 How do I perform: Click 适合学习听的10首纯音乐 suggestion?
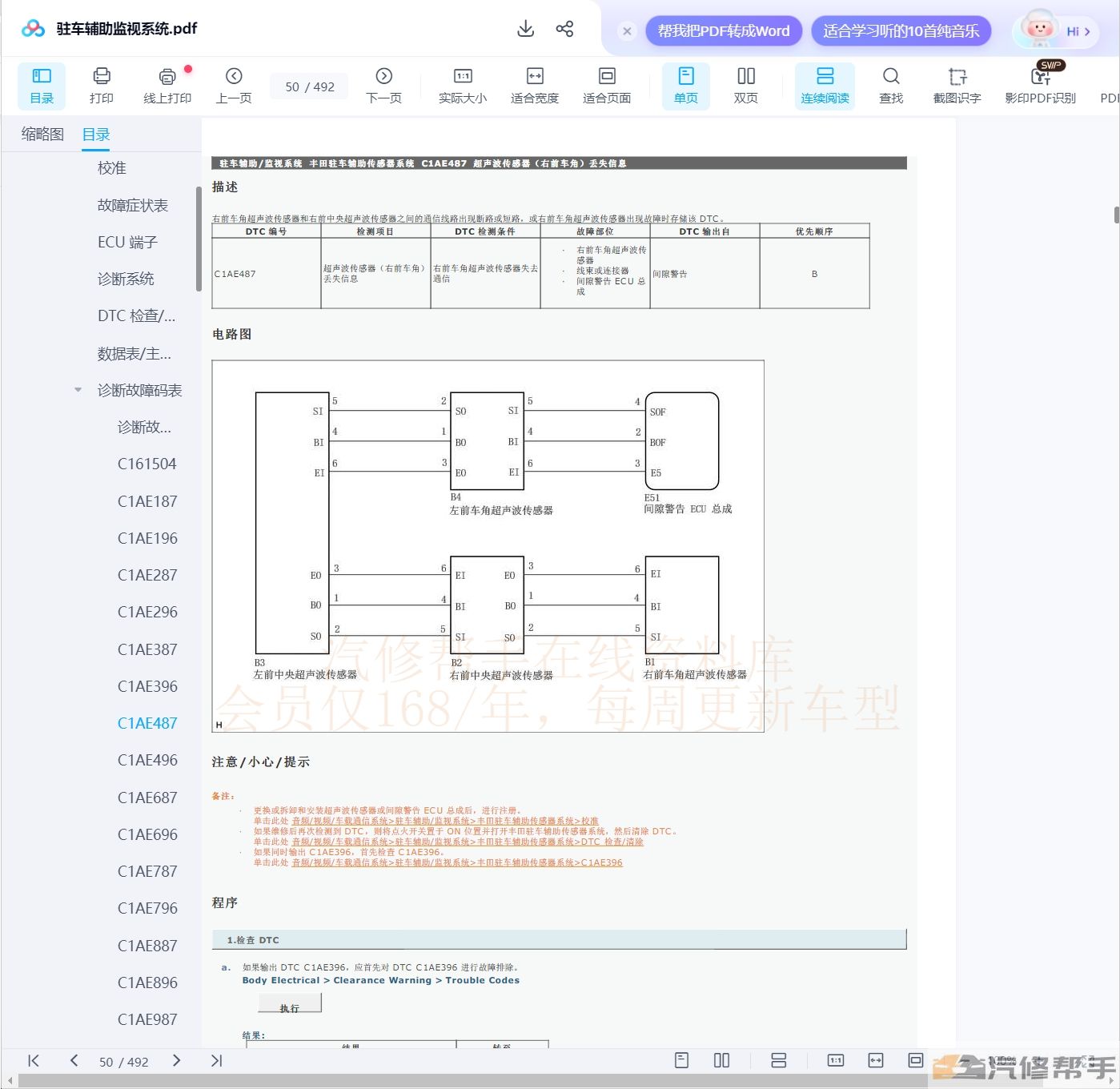click(901, 31)
